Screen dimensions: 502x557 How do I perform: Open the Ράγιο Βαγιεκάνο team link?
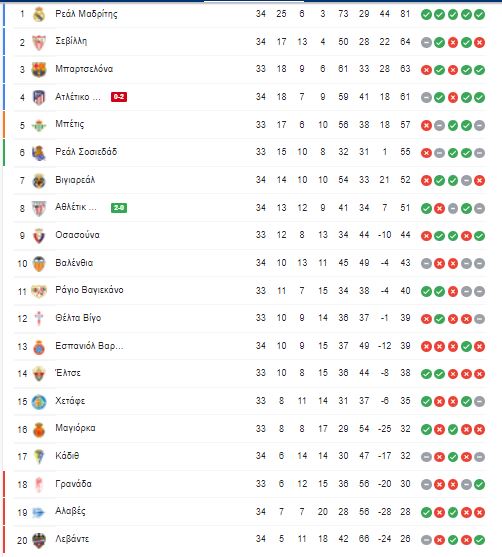89,290
